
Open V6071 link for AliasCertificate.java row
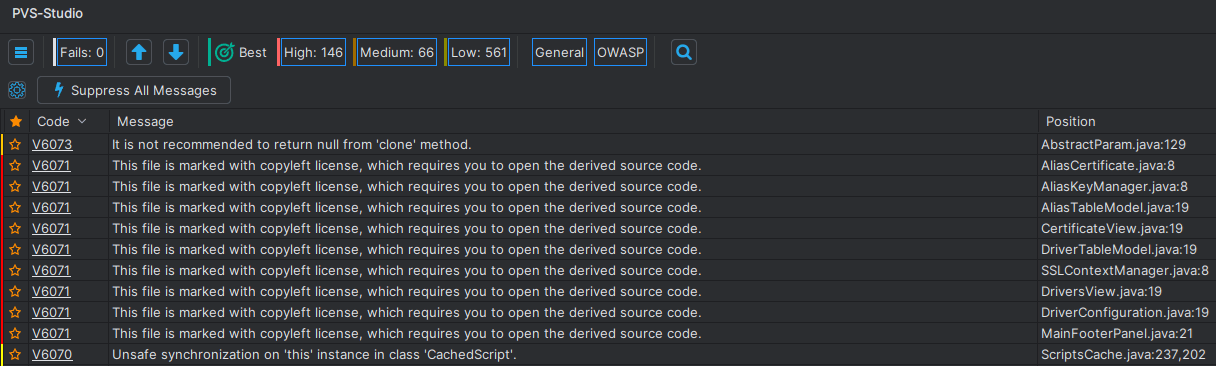[51, 166]
